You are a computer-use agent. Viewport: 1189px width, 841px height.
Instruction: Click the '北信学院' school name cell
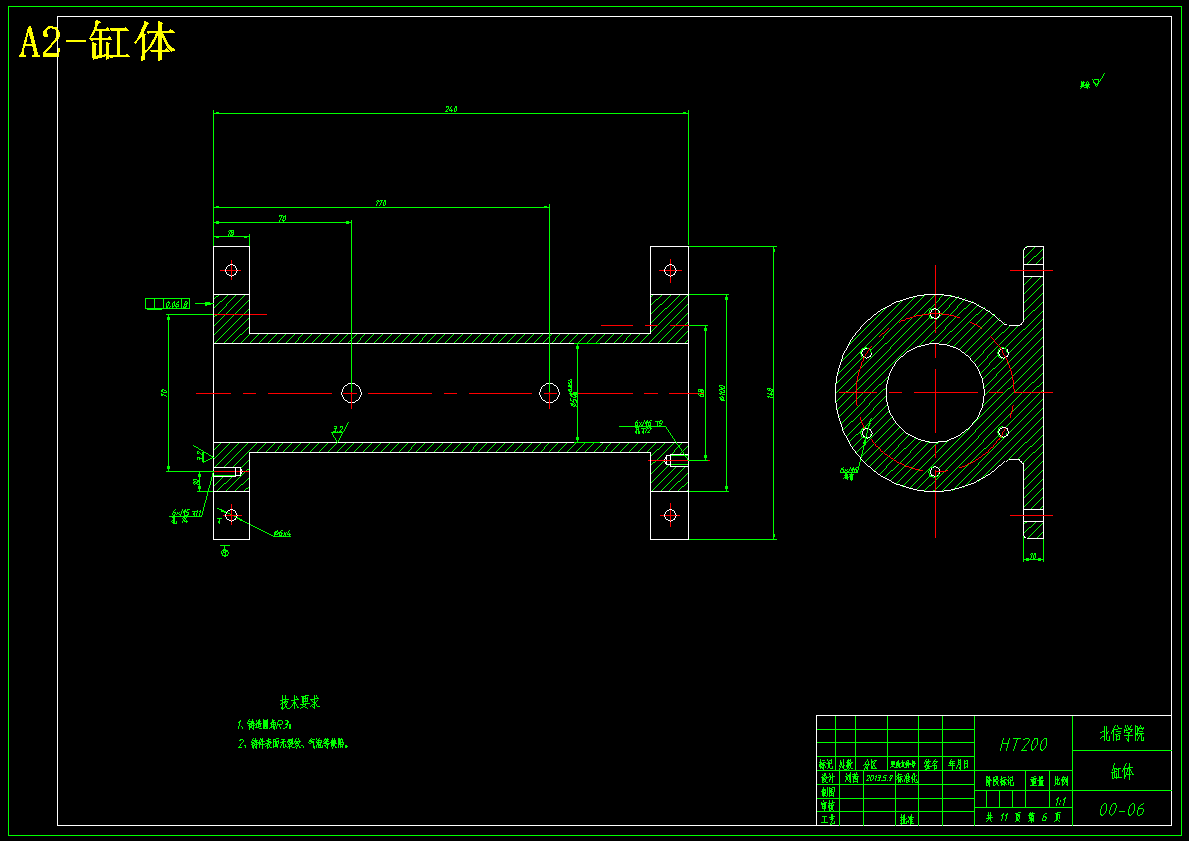pos(1122,733)
